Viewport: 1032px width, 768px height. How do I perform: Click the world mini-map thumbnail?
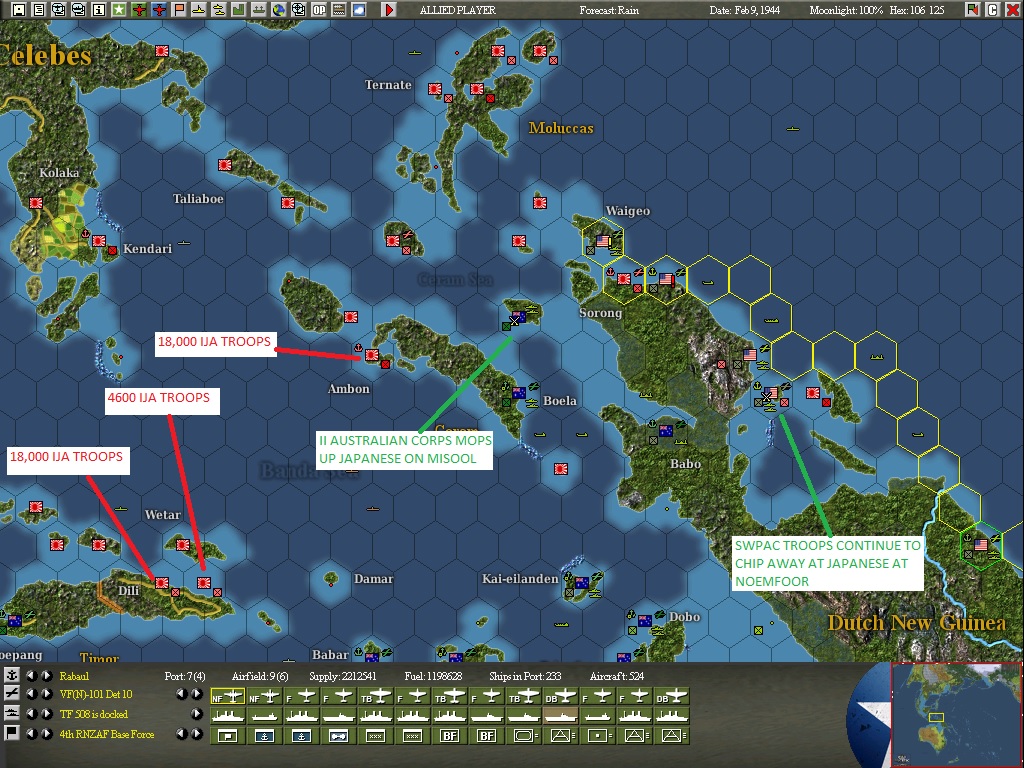[956, 715]
